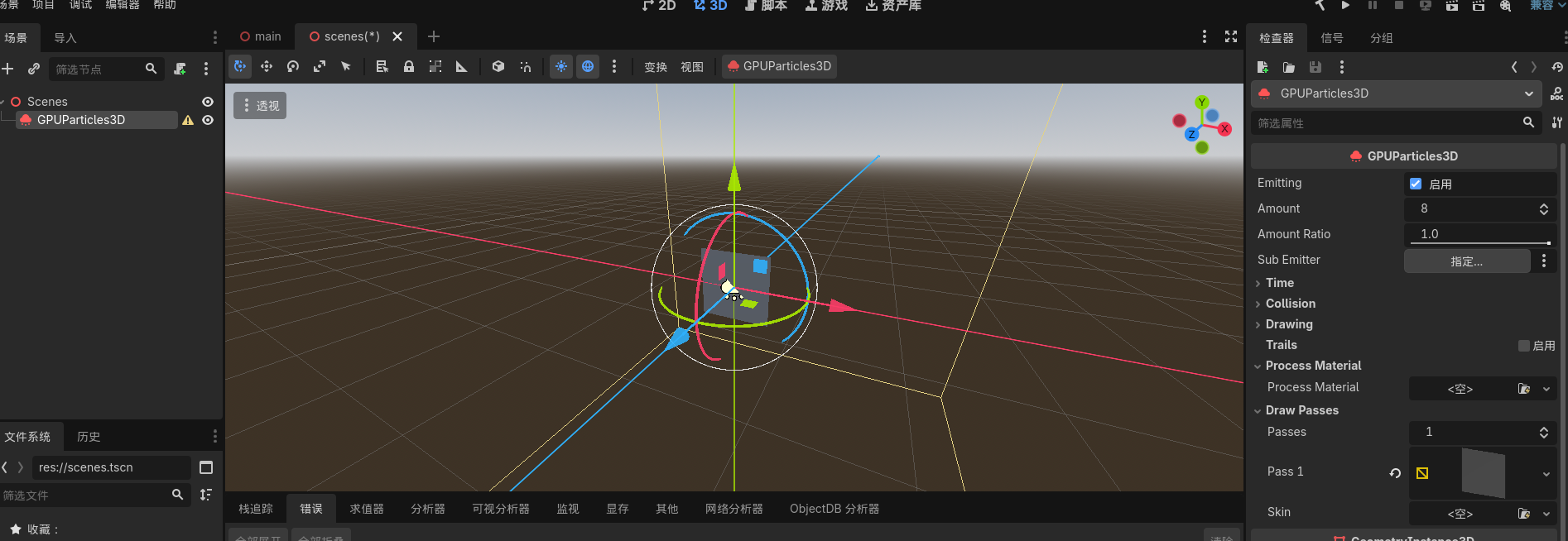Screen dimensions: 1568x541
Task: Select the GPUParticles3D tree node
Action: (81, 120)
